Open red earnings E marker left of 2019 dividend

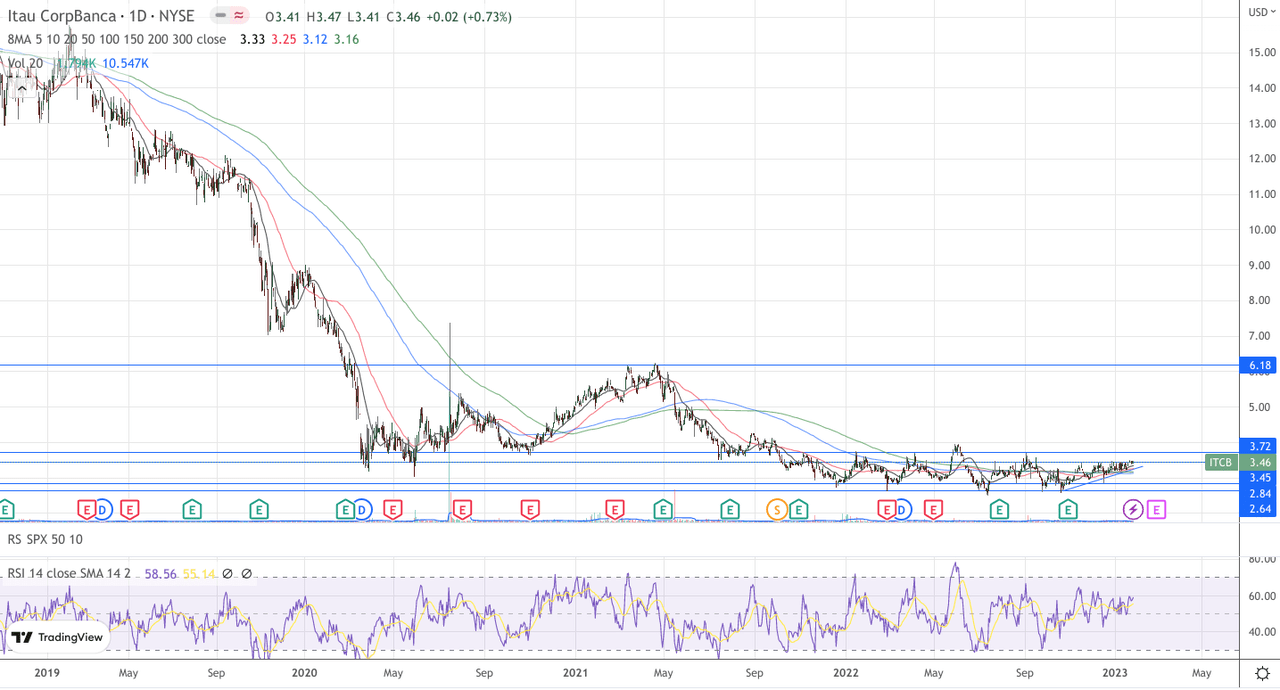point(86,510)
